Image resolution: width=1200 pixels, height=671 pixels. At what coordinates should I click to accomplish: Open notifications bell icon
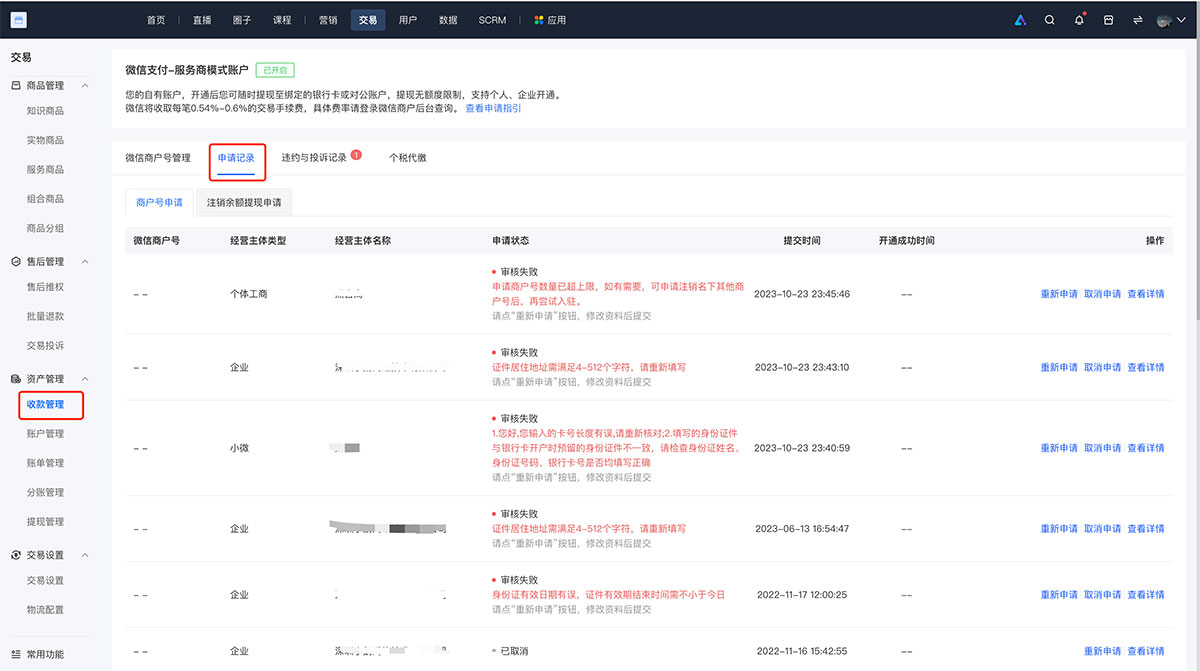click(x=1079, y=20)
